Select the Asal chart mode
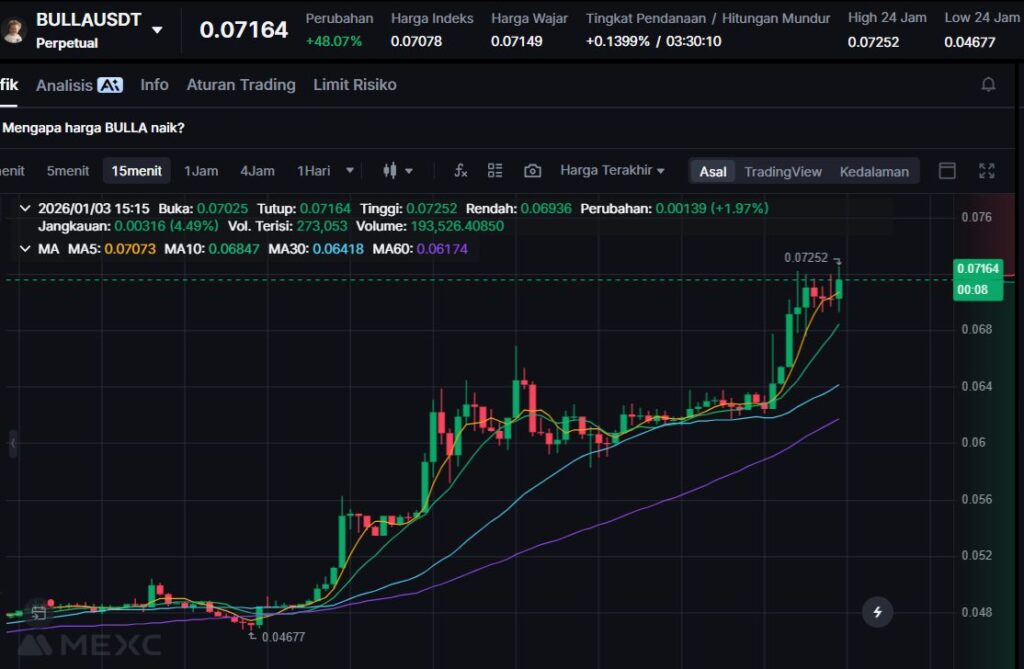1024x669 pixels. click(x=713, y=171)
